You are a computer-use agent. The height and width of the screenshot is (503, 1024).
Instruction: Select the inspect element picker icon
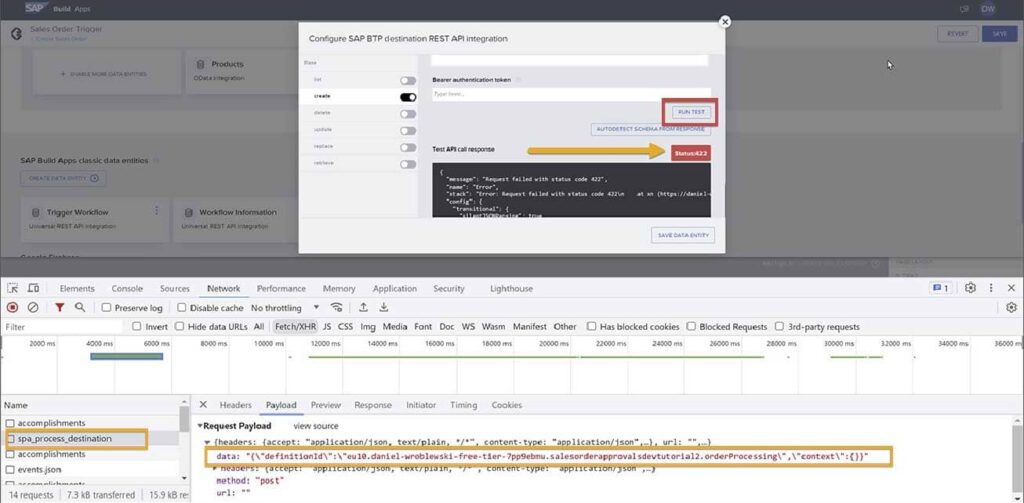pyautogui.click(x=13, y=288)
